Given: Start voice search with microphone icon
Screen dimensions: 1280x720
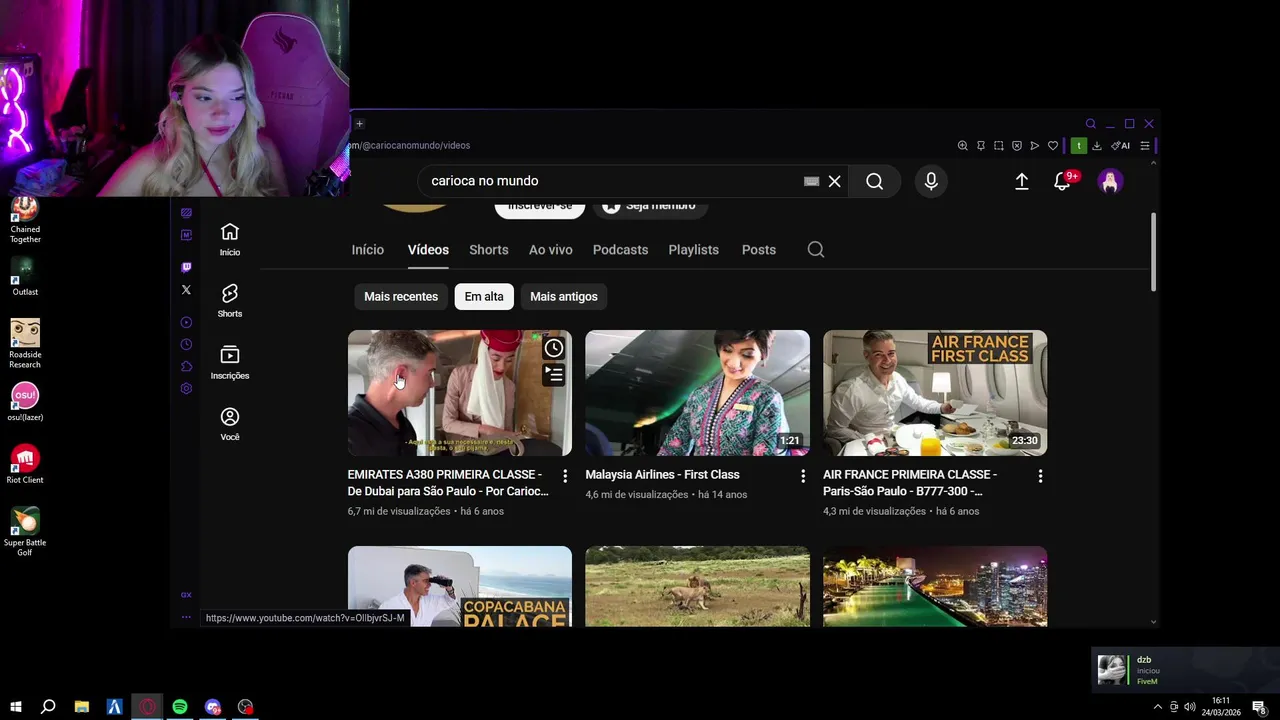Looking at the screenshot, I should click(x=931, y=181).
